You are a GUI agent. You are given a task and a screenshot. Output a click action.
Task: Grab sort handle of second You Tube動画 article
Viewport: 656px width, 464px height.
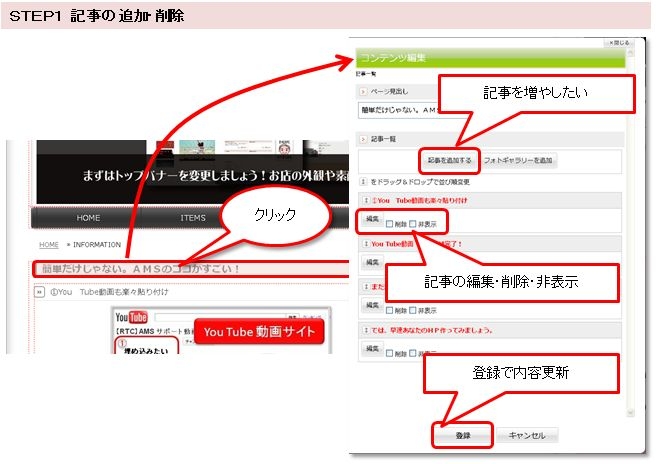point(366,244)
